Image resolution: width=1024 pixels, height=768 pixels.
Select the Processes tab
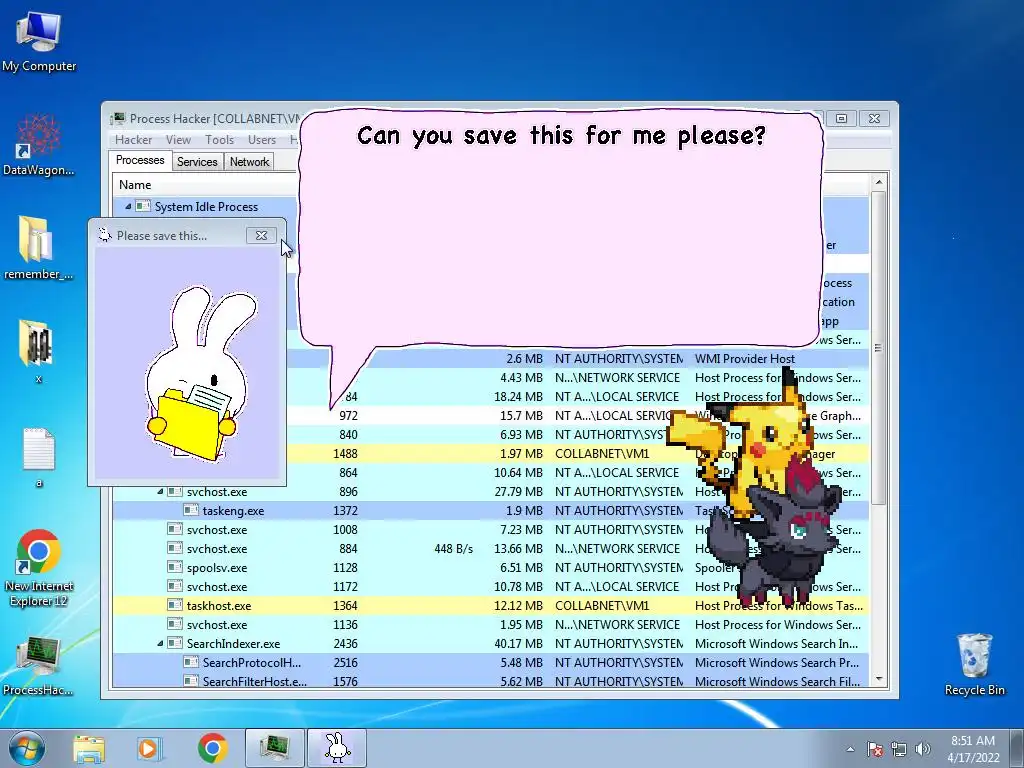click(140, 160)
